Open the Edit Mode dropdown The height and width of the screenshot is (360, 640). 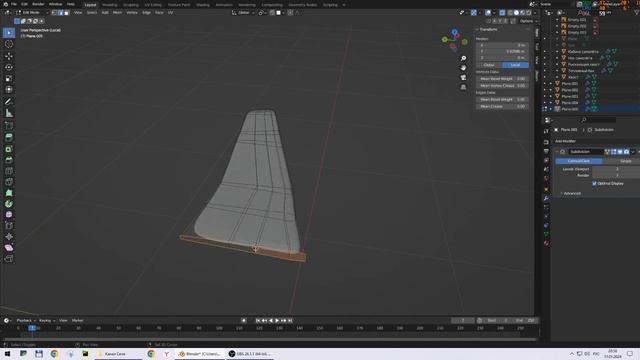click(x=32, y=13)
